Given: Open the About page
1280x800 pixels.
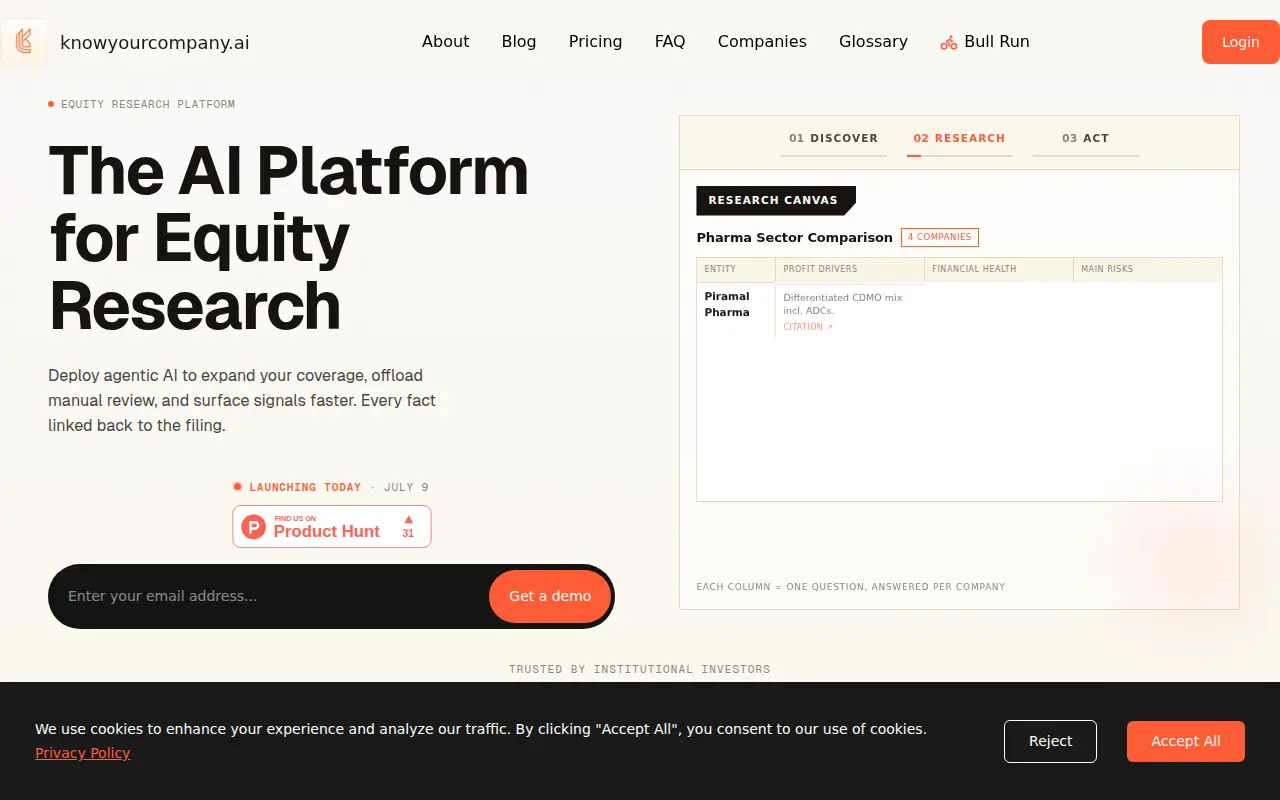Looking at the screenshot, I should coord(445,41).
